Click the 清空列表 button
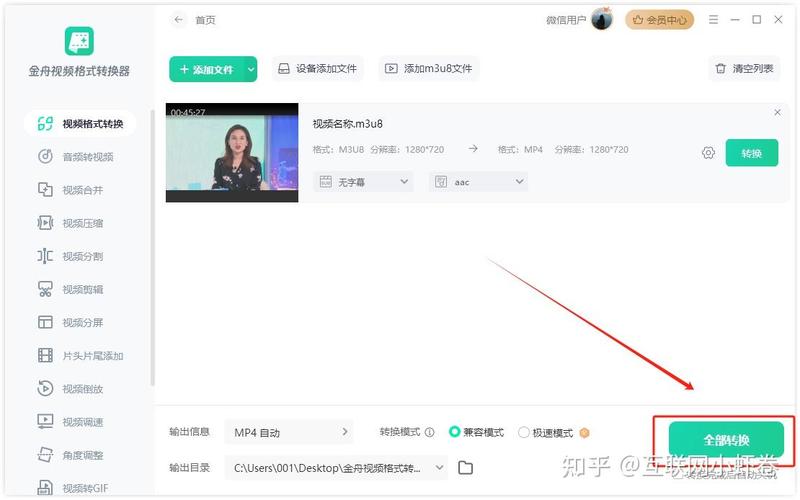 pos(744,69)
